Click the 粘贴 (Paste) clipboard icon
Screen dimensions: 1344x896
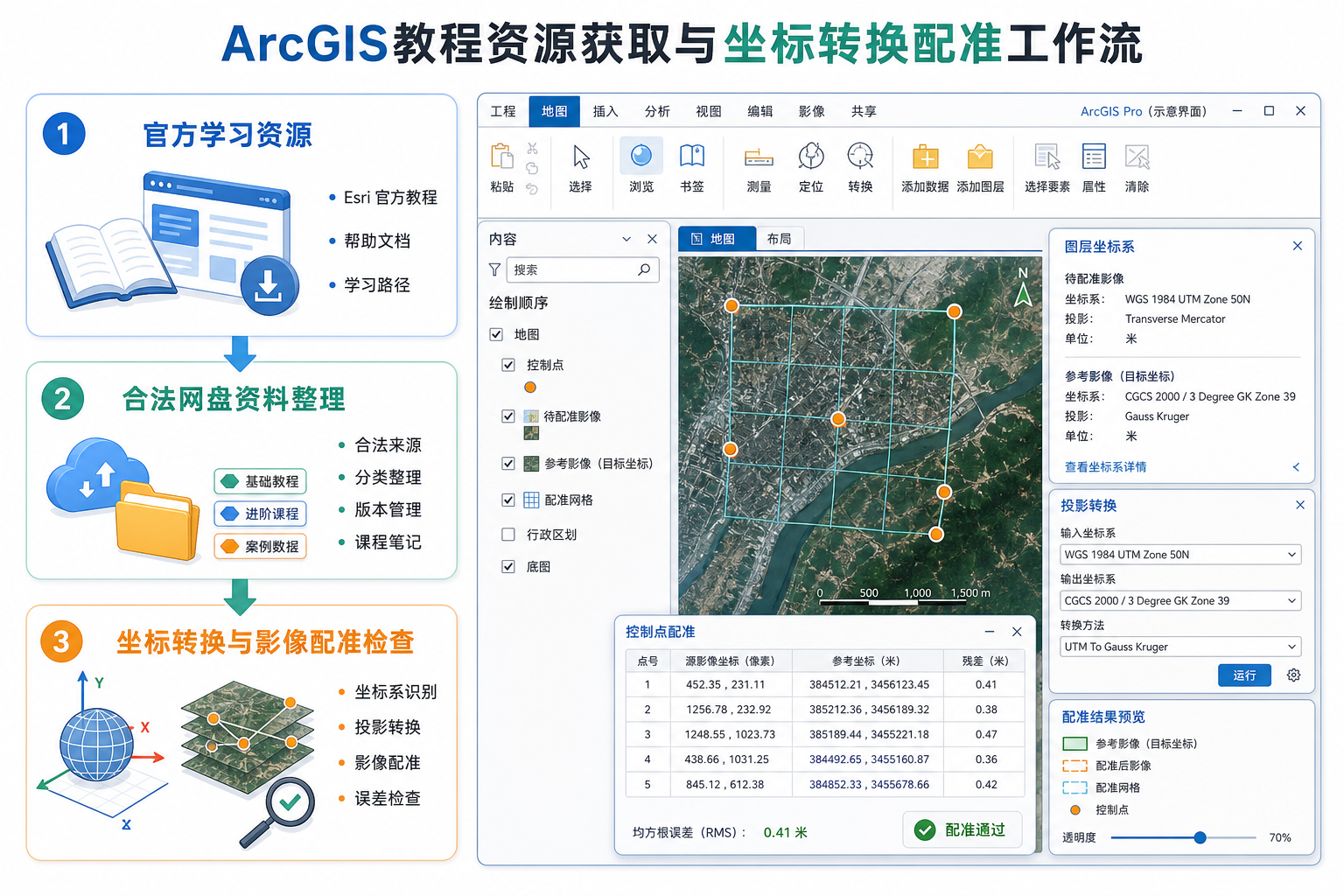(x=502, y=156)
